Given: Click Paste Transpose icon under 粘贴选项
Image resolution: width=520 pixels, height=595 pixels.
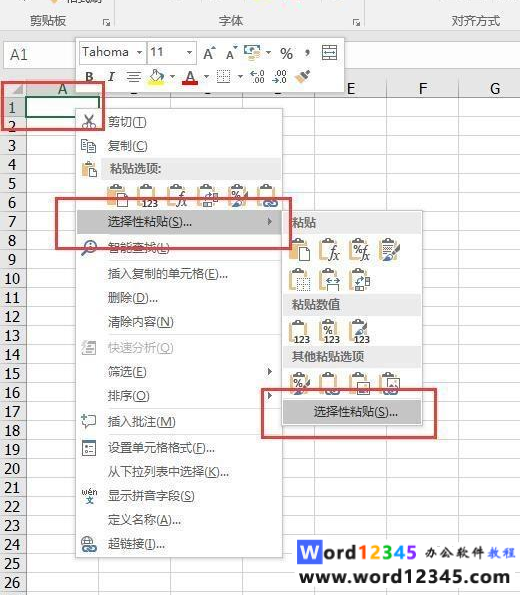Looking at the screenshot, I should pyautogui.click(x=207, y=195).
